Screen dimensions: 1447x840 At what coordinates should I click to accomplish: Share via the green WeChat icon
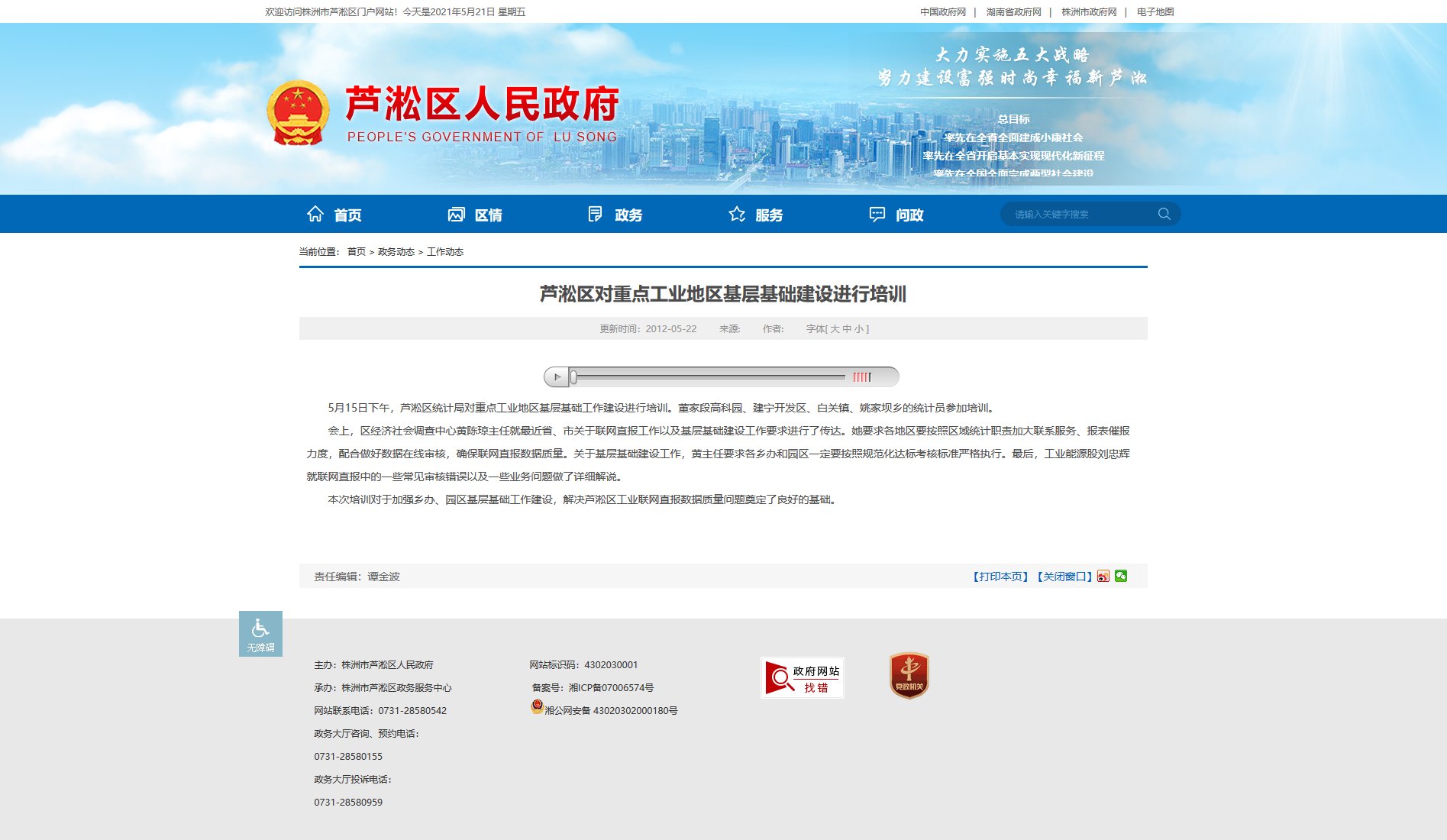1121,576
